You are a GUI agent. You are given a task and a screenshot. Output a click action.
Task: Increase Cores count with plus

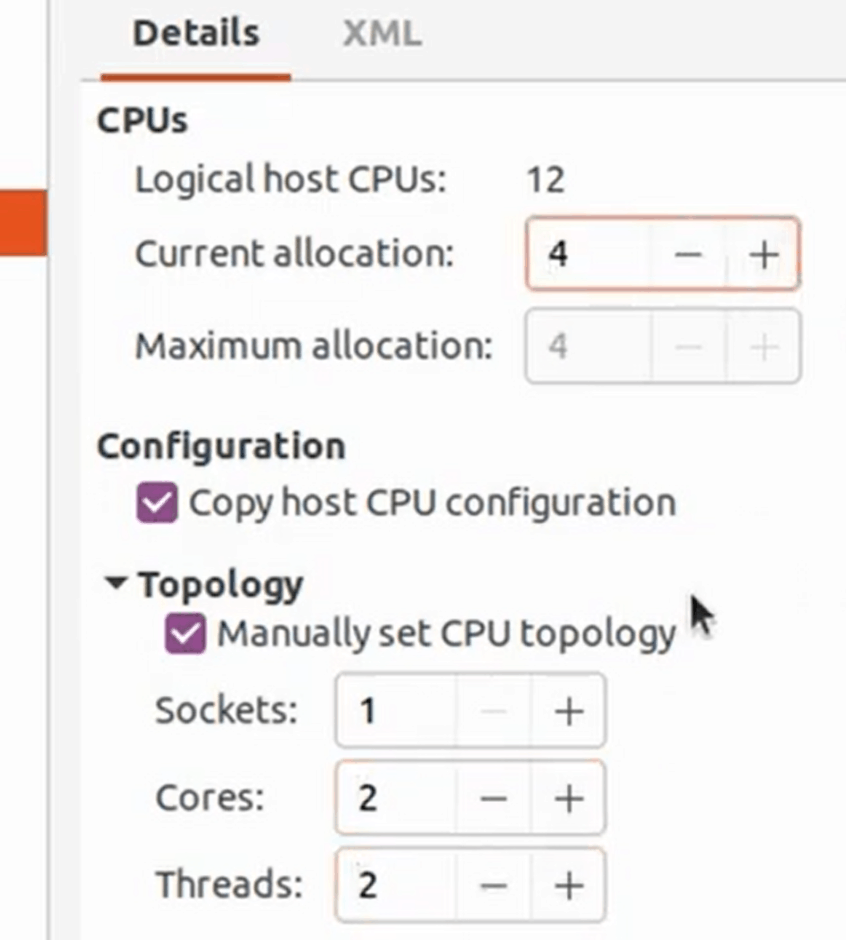[x=568, y=798]
